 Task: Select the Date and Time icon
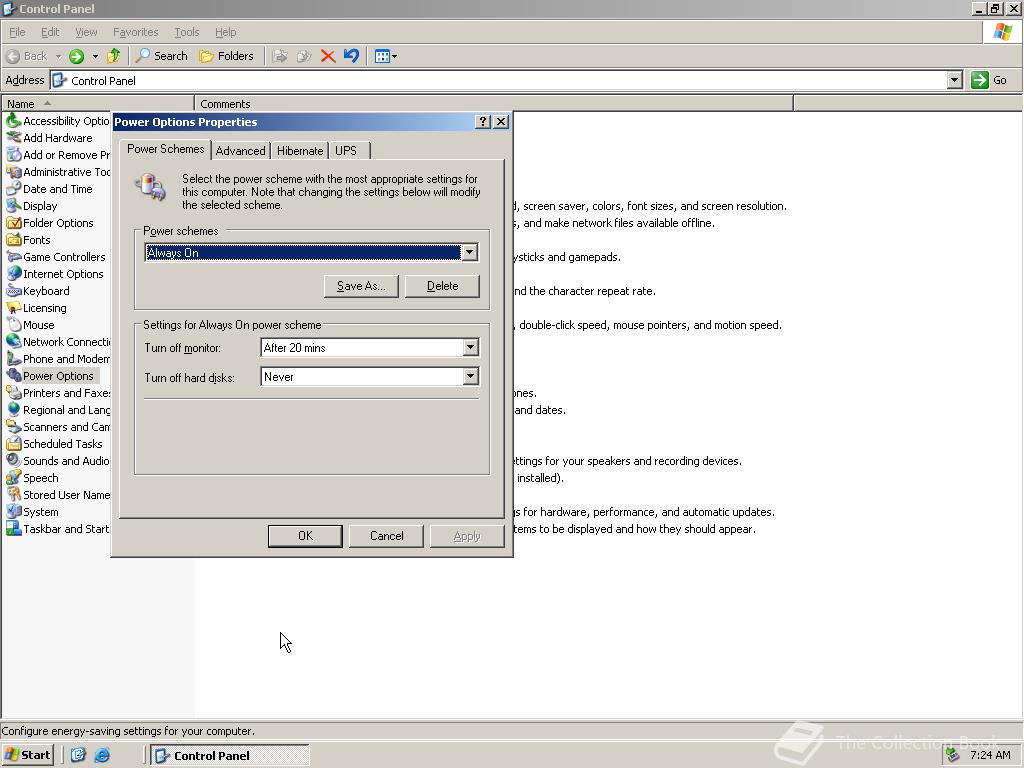14,189
